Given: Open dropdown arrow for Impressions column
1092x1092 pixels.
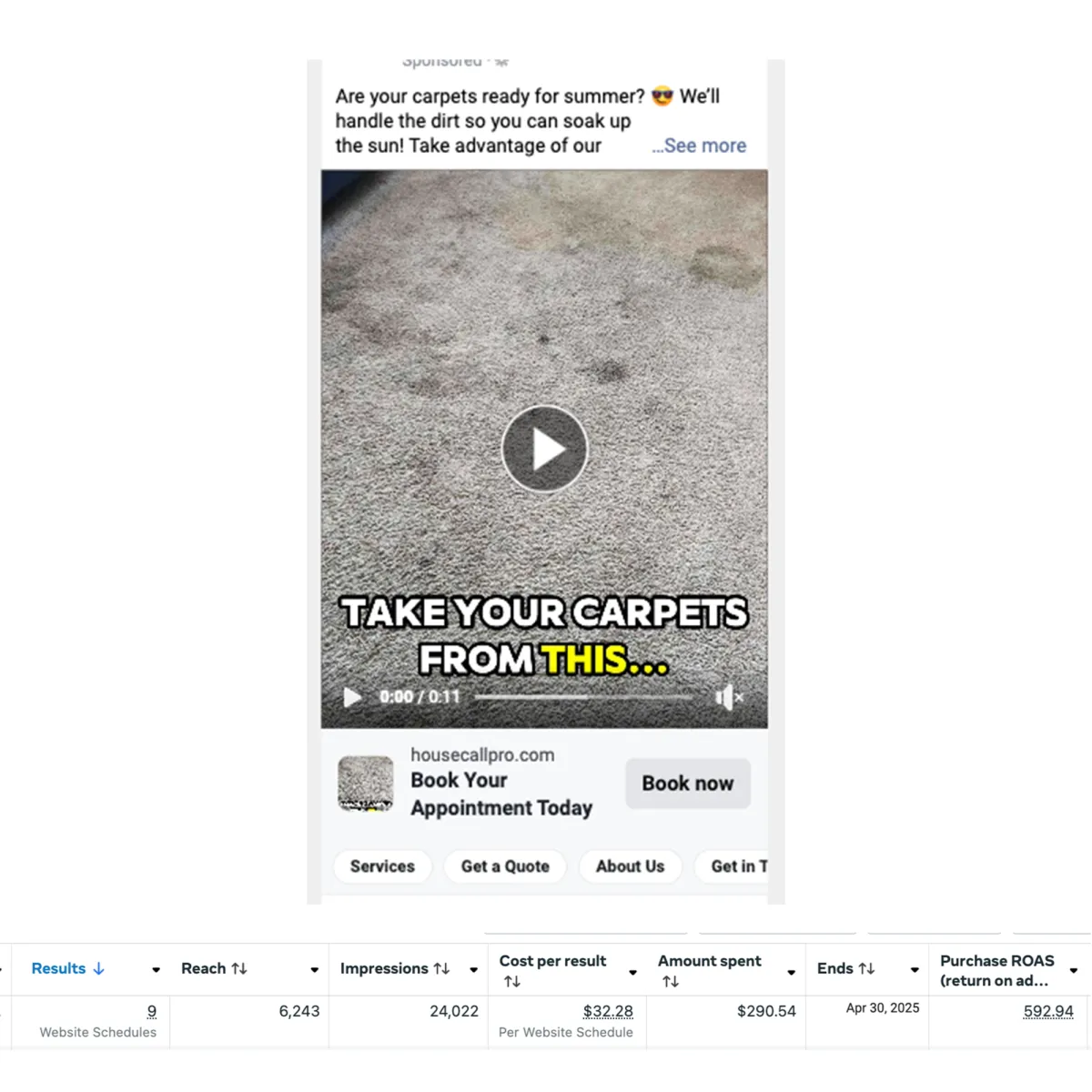Looking at the screenshot, I should coord(473,970).
